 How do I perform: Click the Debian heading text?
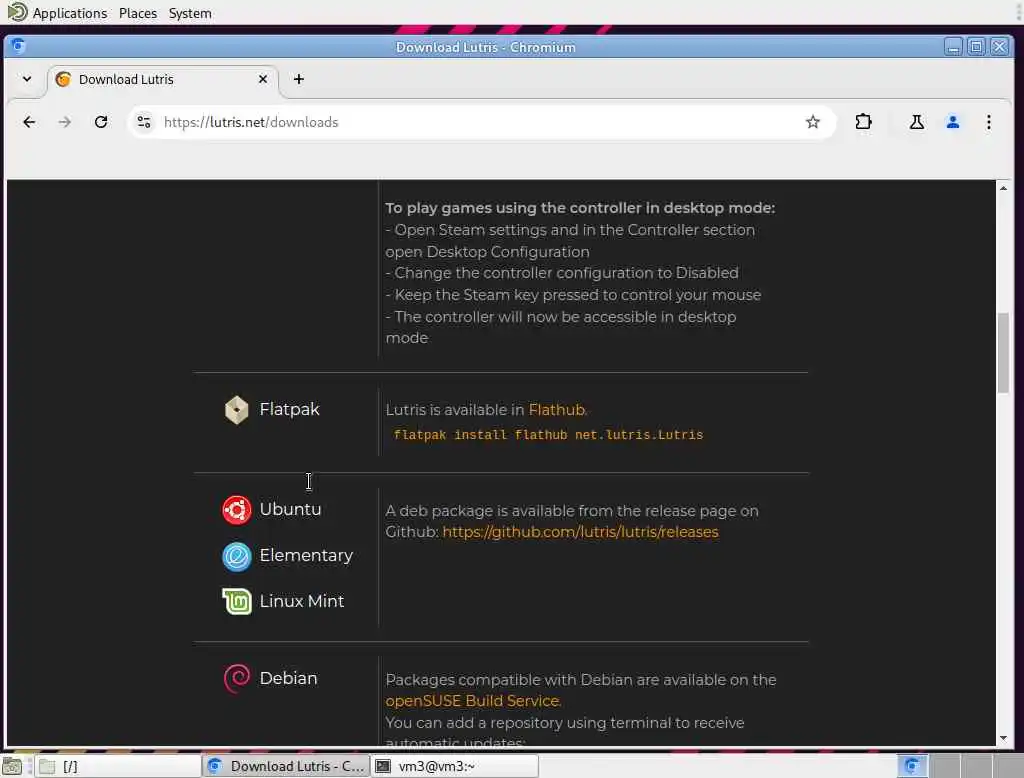coord(288,678)
